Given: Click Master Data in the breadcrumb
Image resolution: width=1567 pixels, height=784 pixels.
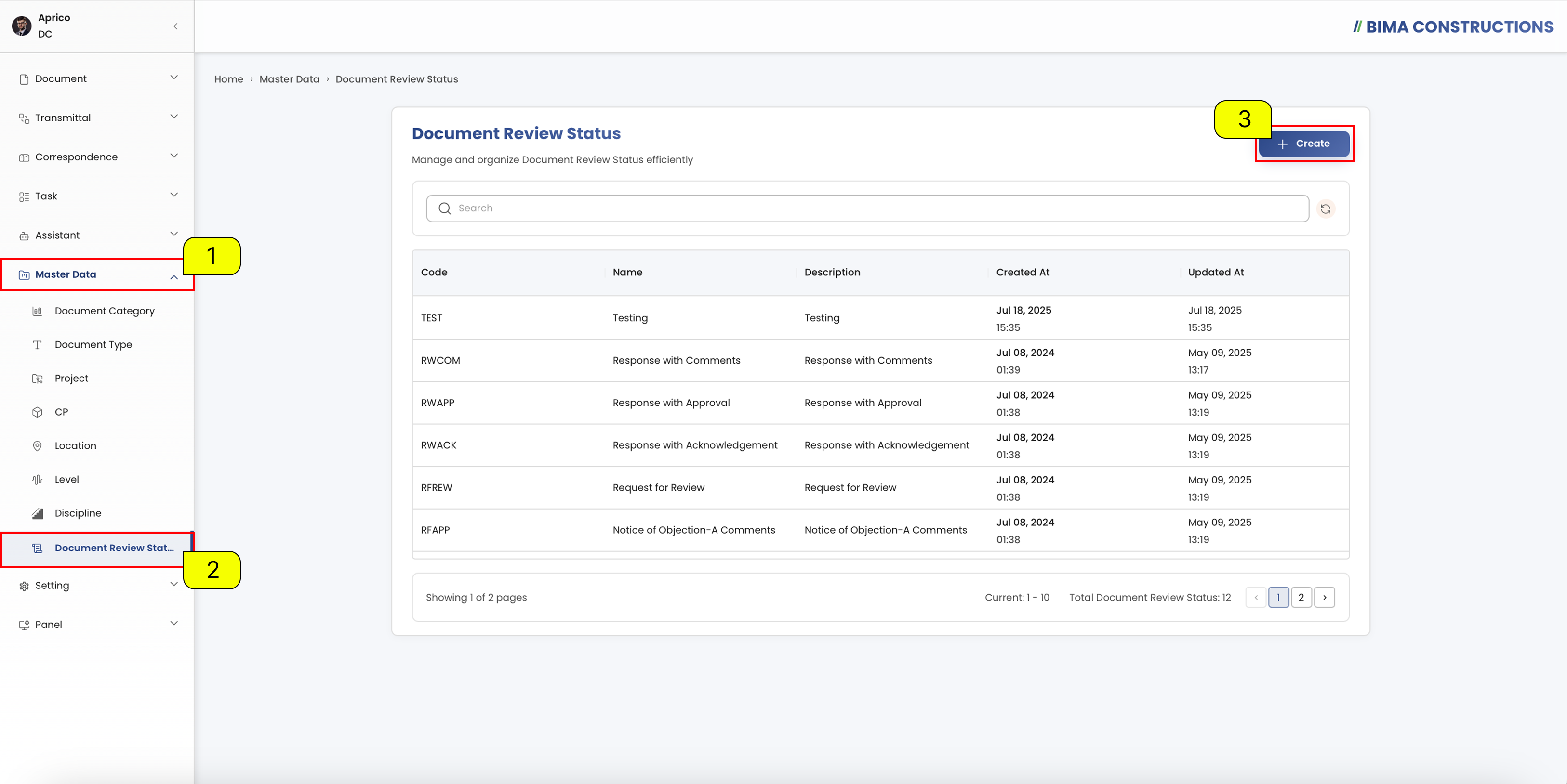Looking at the screenshot, I should pos(289,79).
